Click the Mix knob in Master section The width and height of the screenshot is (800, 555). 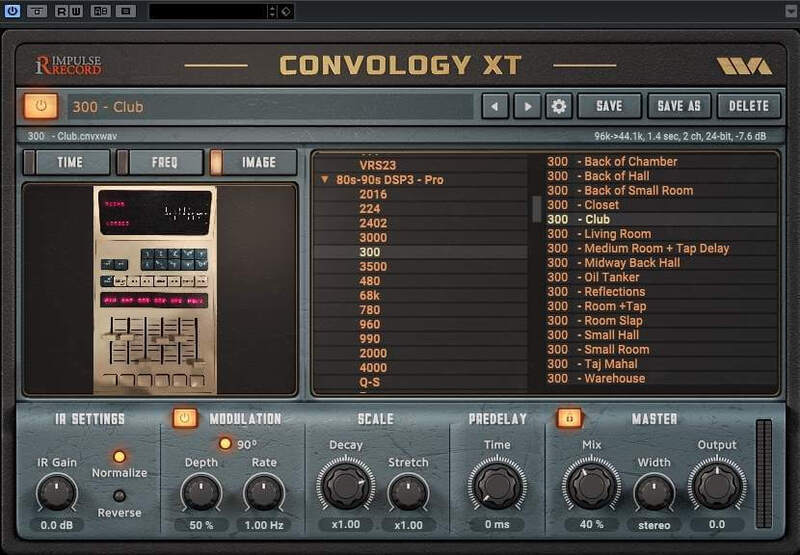click(591, 487)
